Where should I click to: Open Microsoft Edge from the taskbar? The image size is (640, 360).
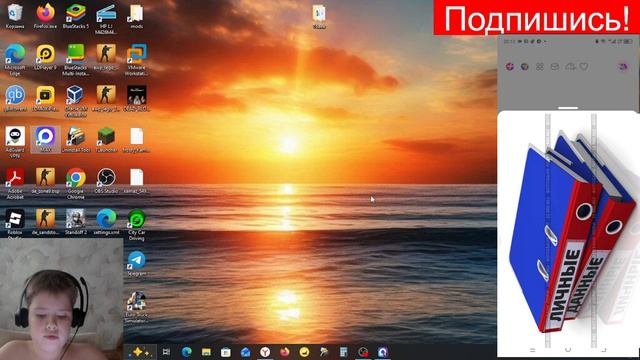coord(187,352)
